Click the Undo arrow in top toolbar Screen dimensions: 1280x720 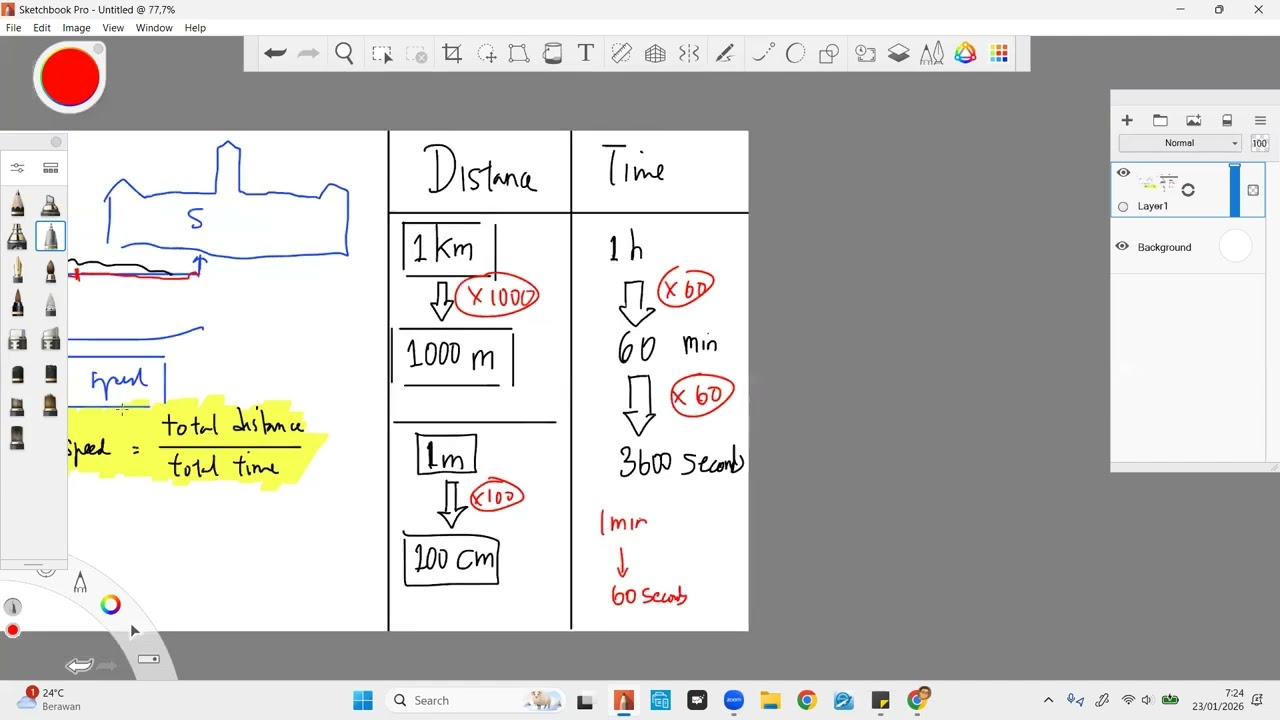[x=275, y=54]
